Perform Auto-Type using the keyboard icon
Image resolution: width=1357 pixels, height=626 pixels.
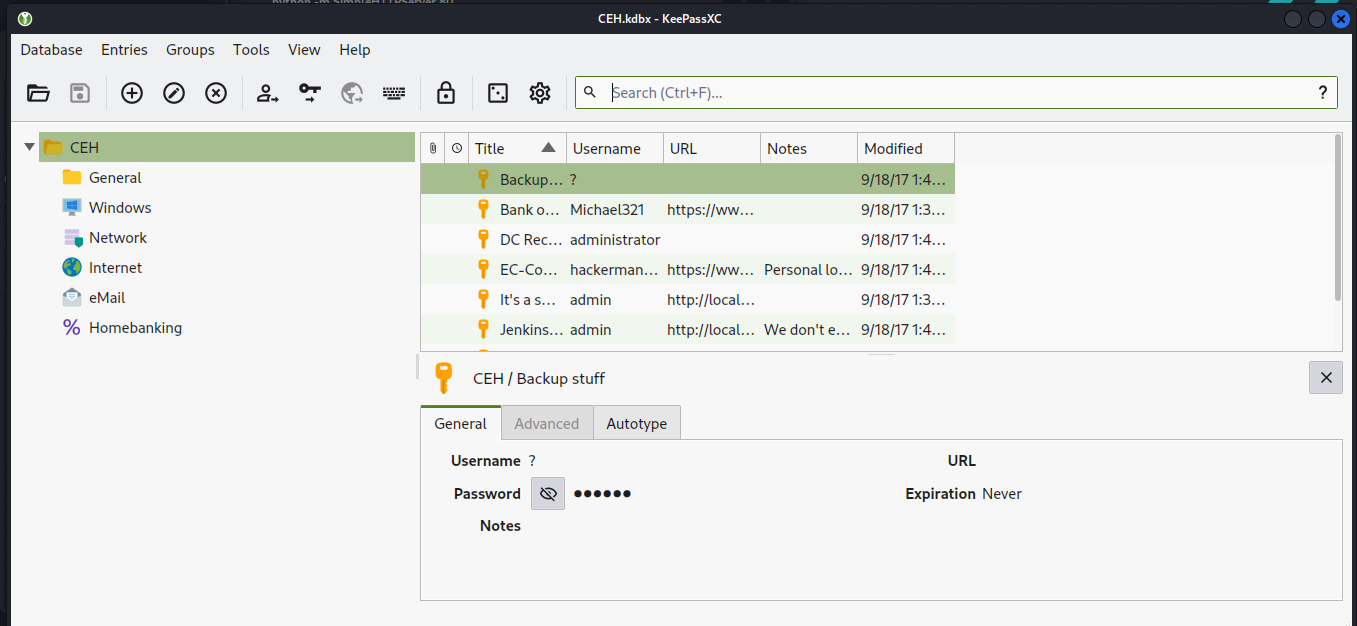(394, 93)
